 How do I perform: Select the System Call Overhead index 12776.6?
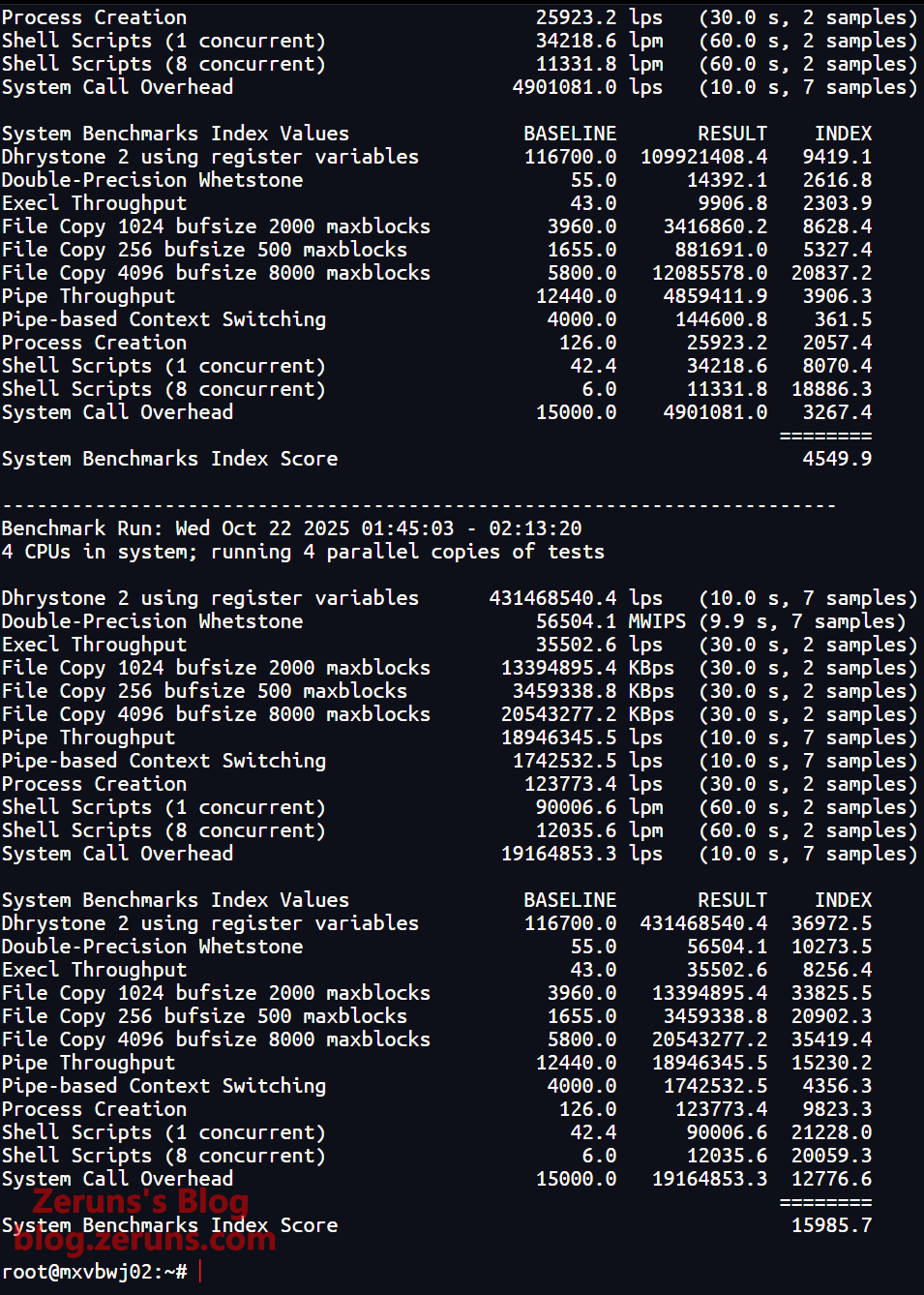tap(831, 1179)
